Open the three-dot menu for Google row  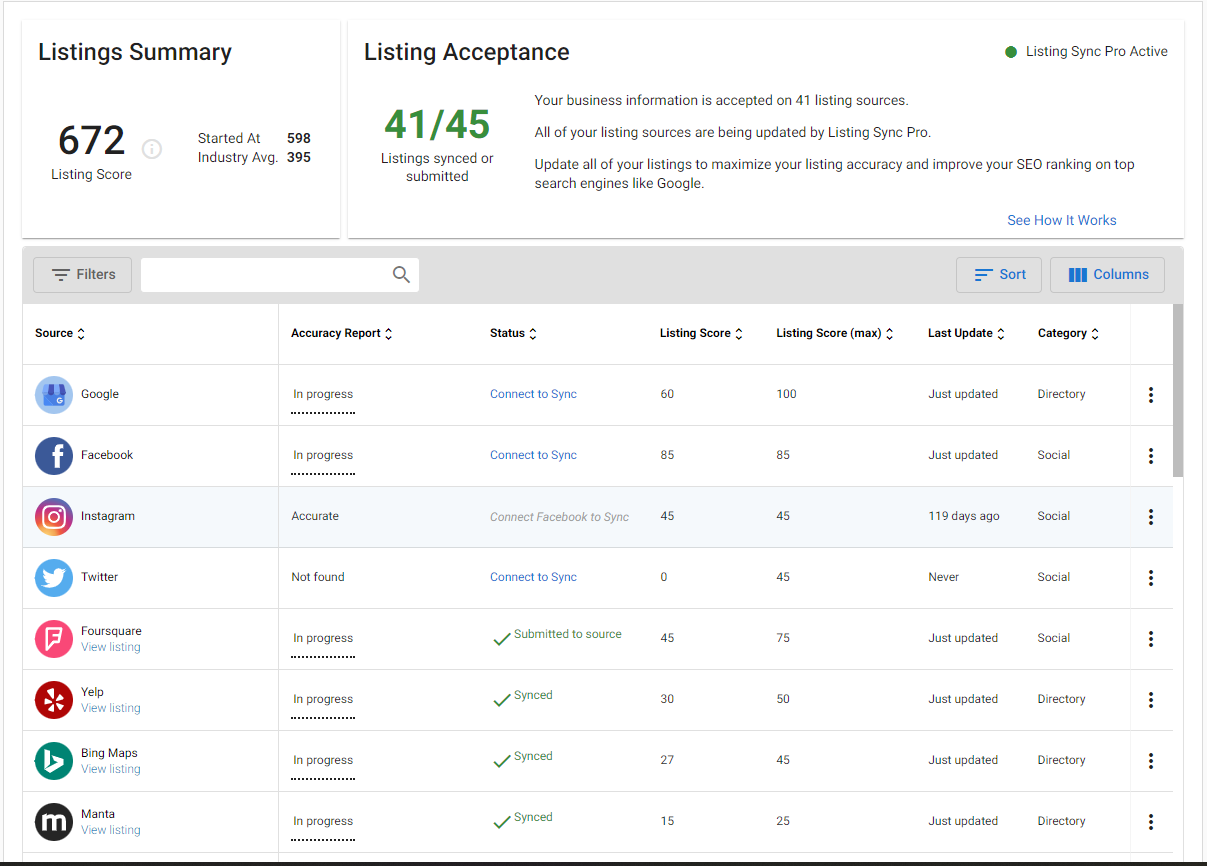(x=1150, y=395)
